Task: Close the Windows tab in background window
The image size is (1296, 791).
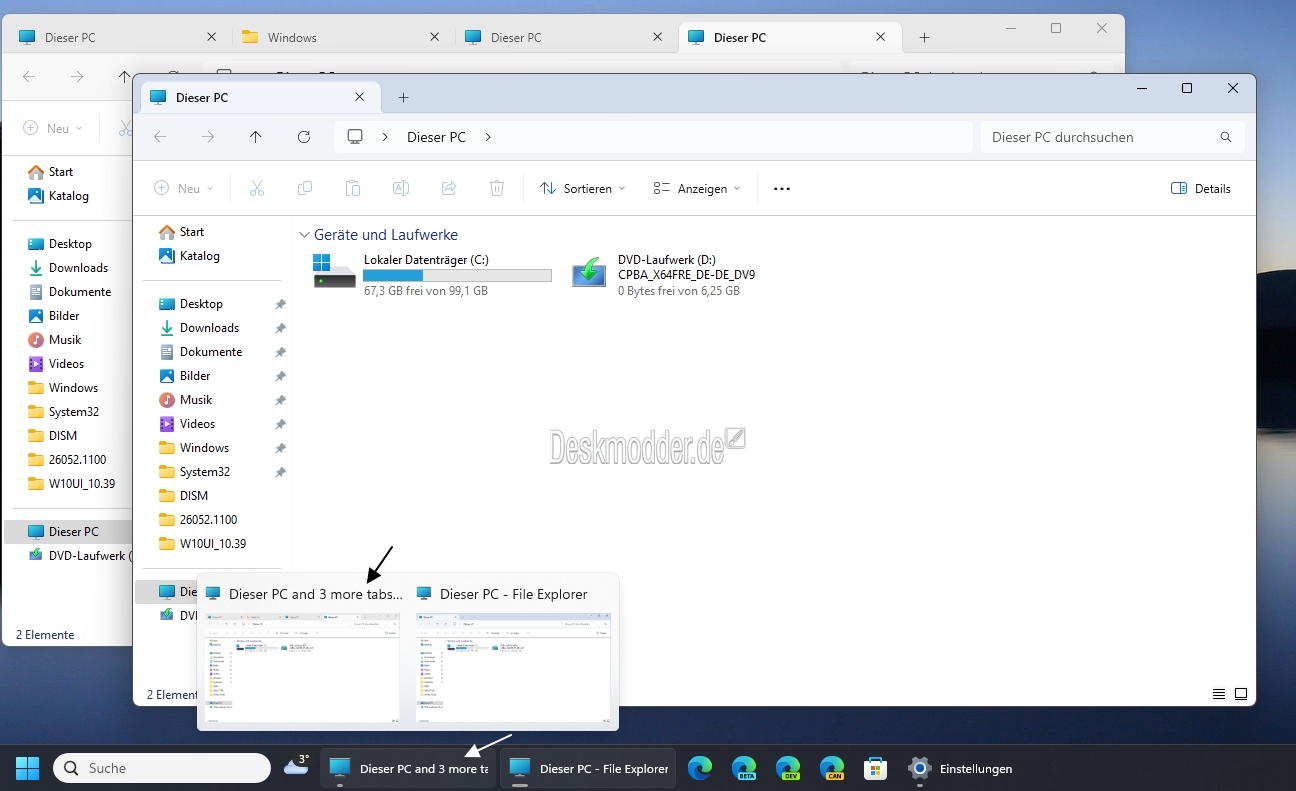Action: click(434, 37)
